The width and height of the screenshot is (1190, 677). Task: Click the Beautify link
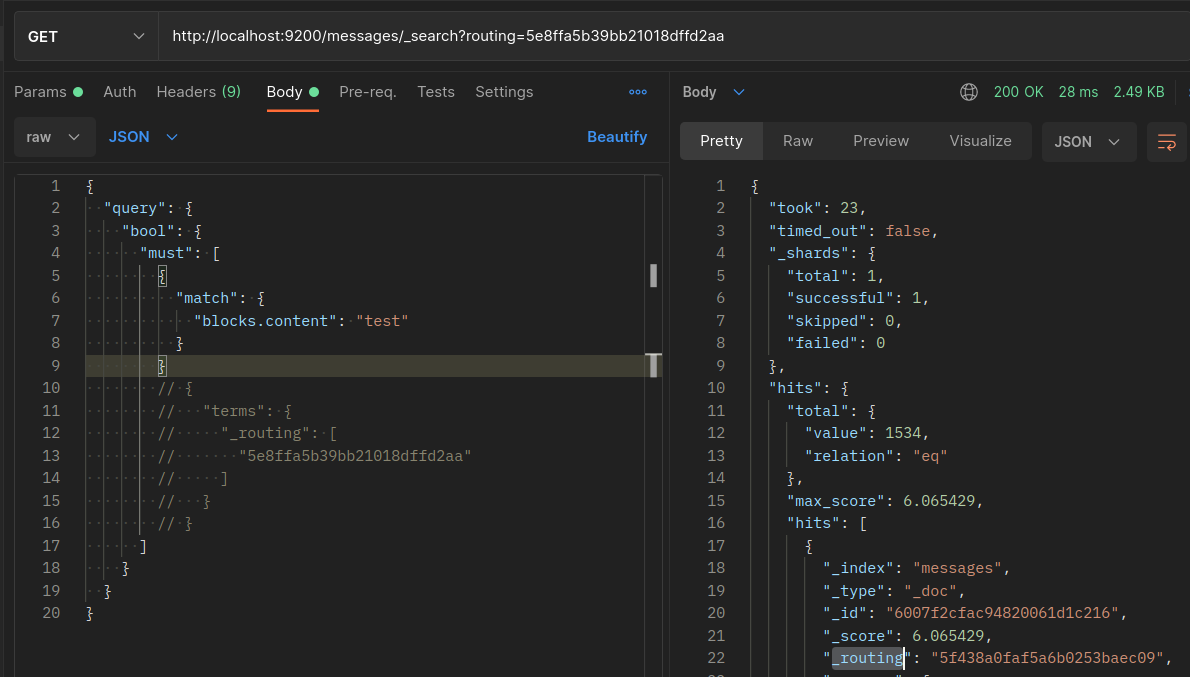[x=617, y=137]
